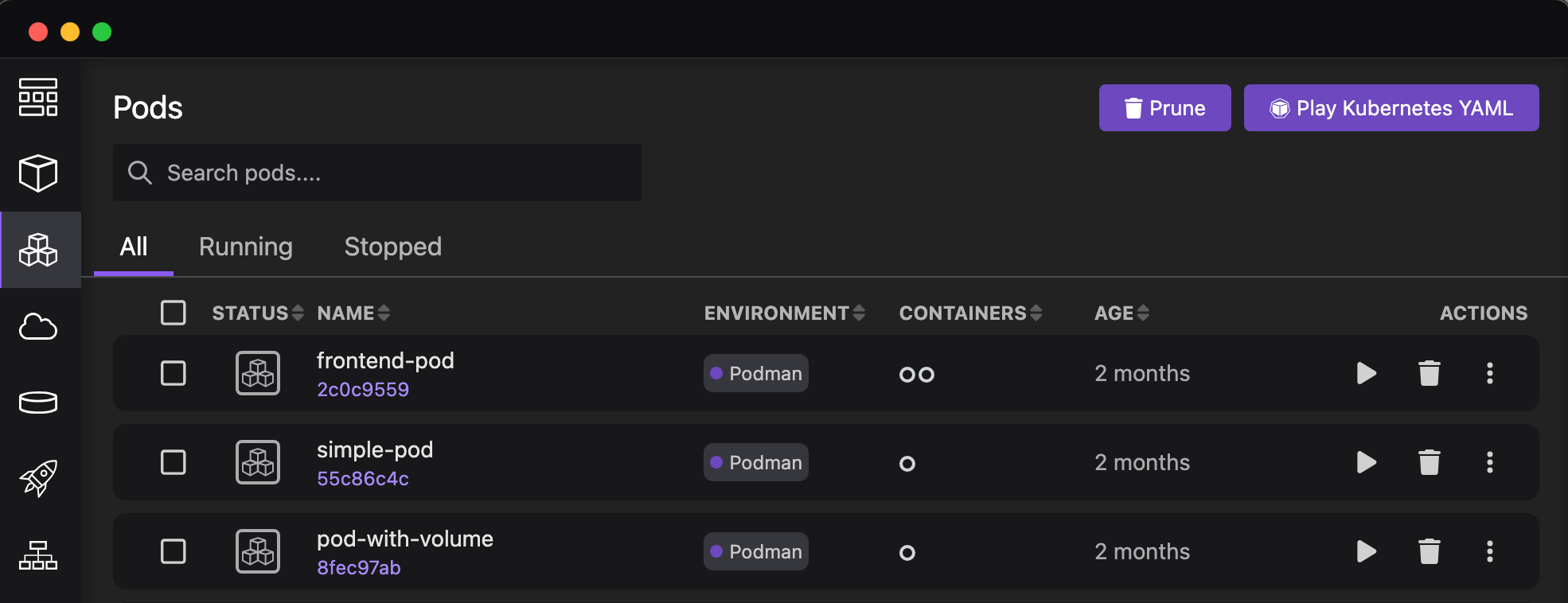
Task: Expand kebab menu for pod-with-volume
Action: 1489,551
